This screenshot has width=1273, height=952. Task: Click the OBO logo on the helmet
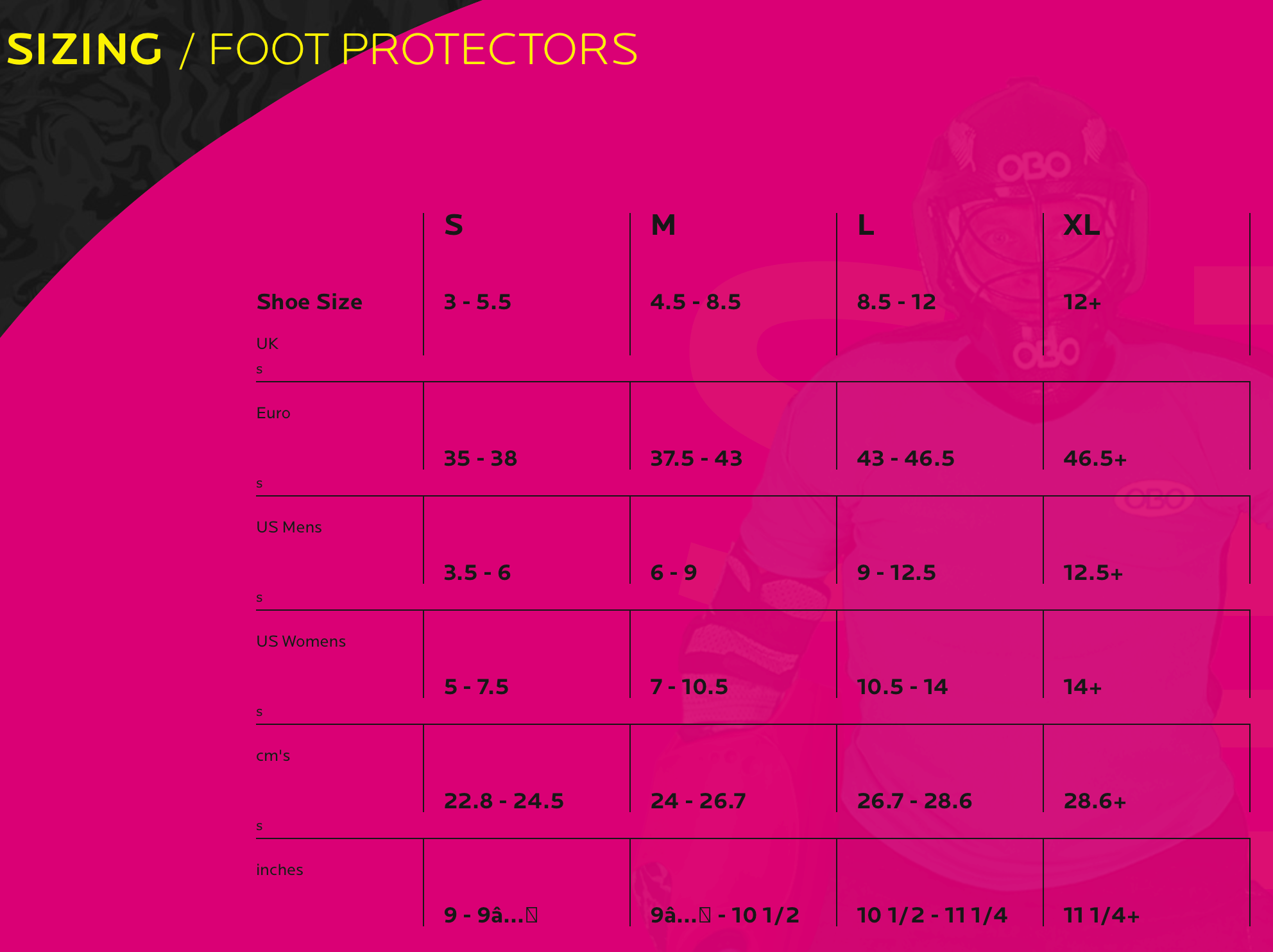pos(1034,167)
